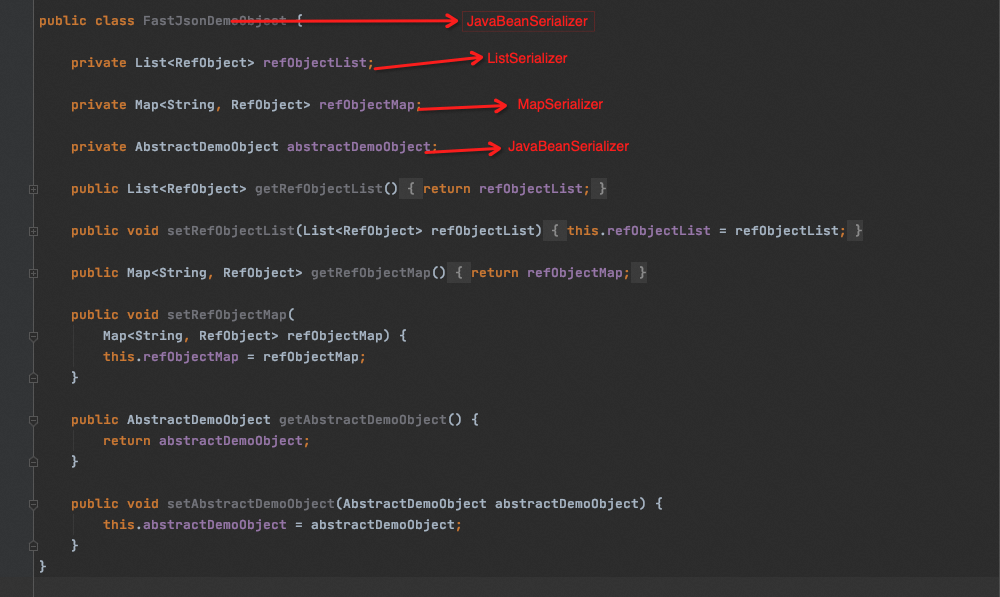
Task: Click 'List<RefObject>' type in private field declaration
Action: pyautogui.click(x=195, y=63)
